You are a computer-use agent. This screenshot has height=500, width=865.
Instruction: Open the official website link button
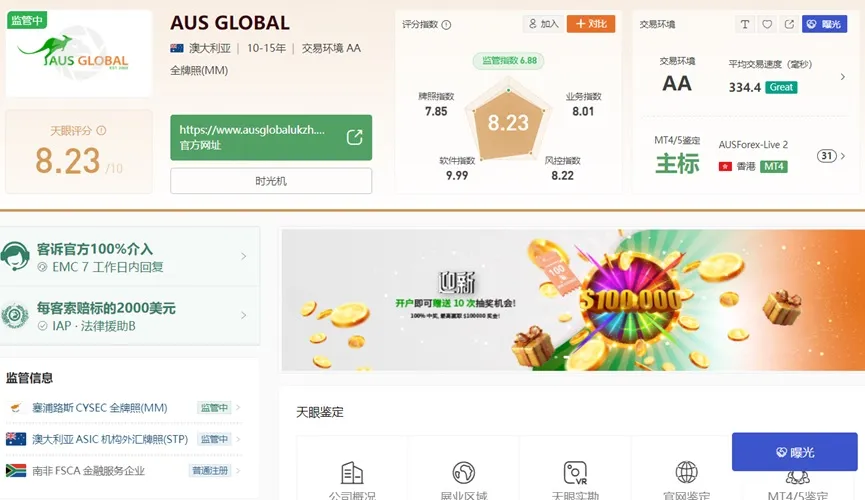pyautogui.click(x=271, y=137)
